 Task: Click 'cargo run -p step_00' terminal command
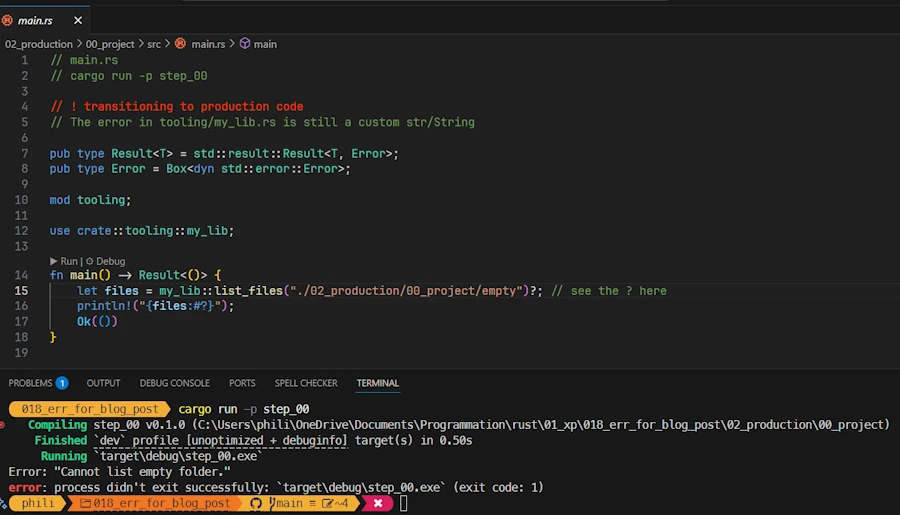[x=243, y=409]
